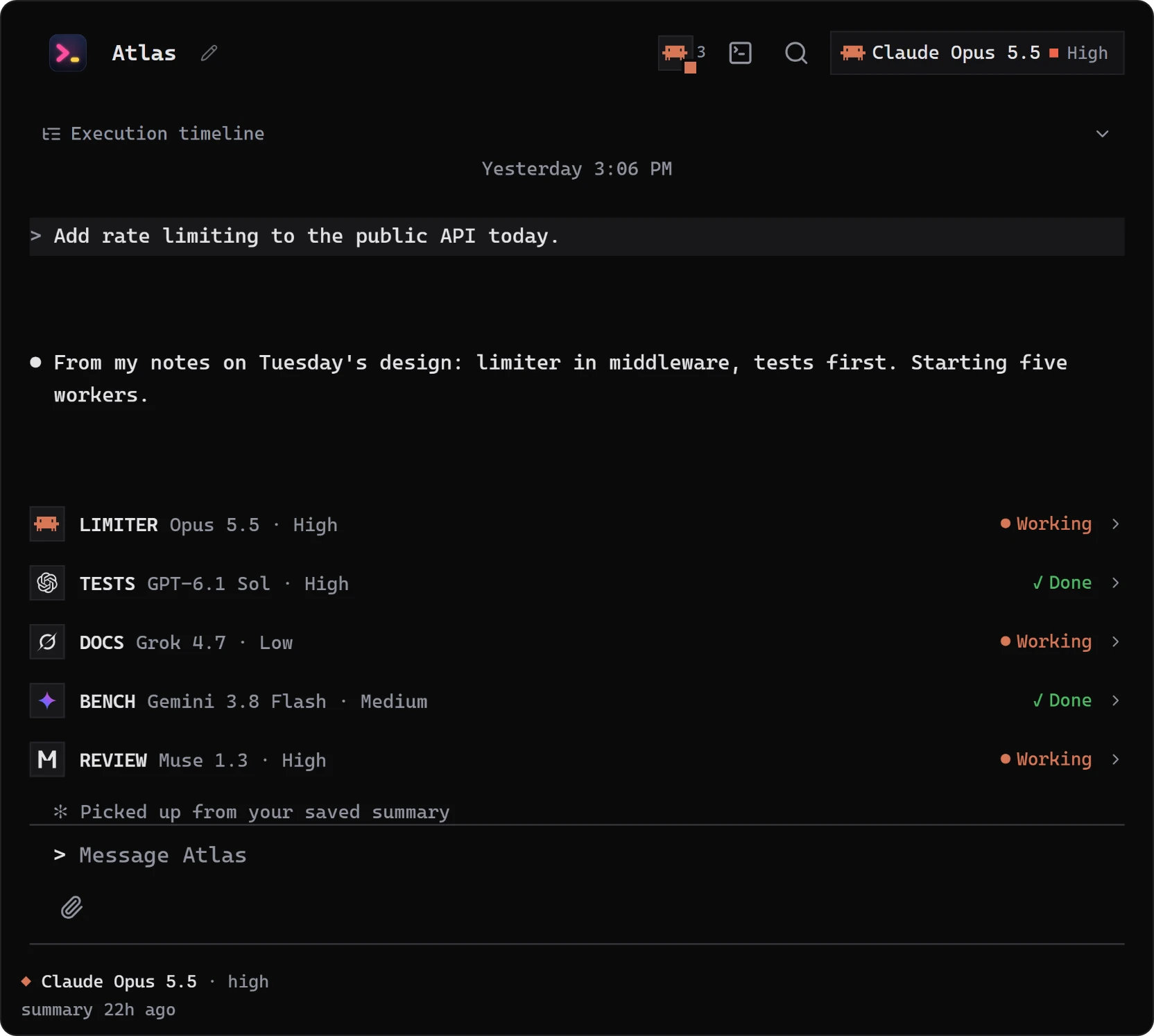1154x1036 pixels.
Task: Open the BENCH worker row
Action: (x=577, y=701)
